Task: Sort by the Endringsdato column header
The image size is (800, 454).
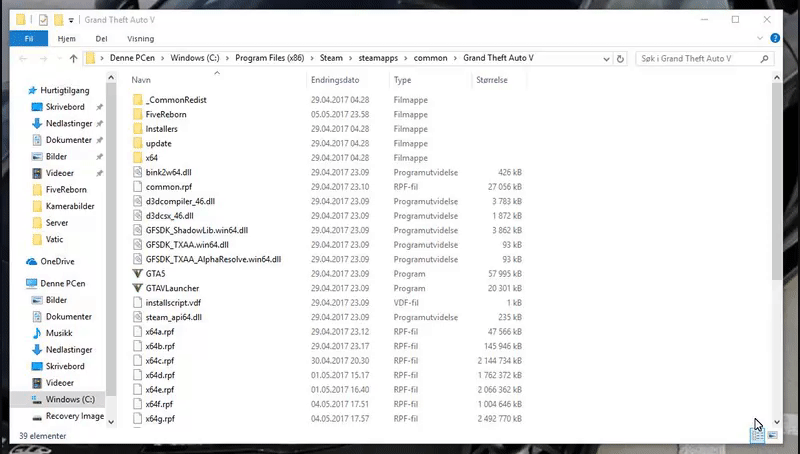Action: click(x=335, y=80)
